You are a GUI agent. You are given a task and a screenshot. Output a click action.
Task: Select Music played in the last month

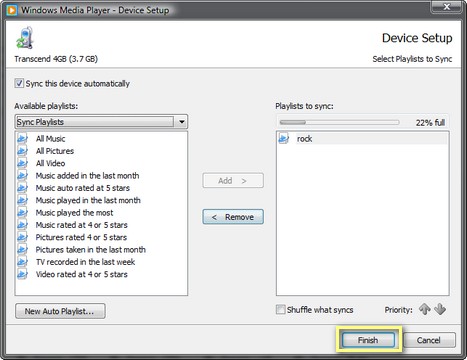pos(88,200)
